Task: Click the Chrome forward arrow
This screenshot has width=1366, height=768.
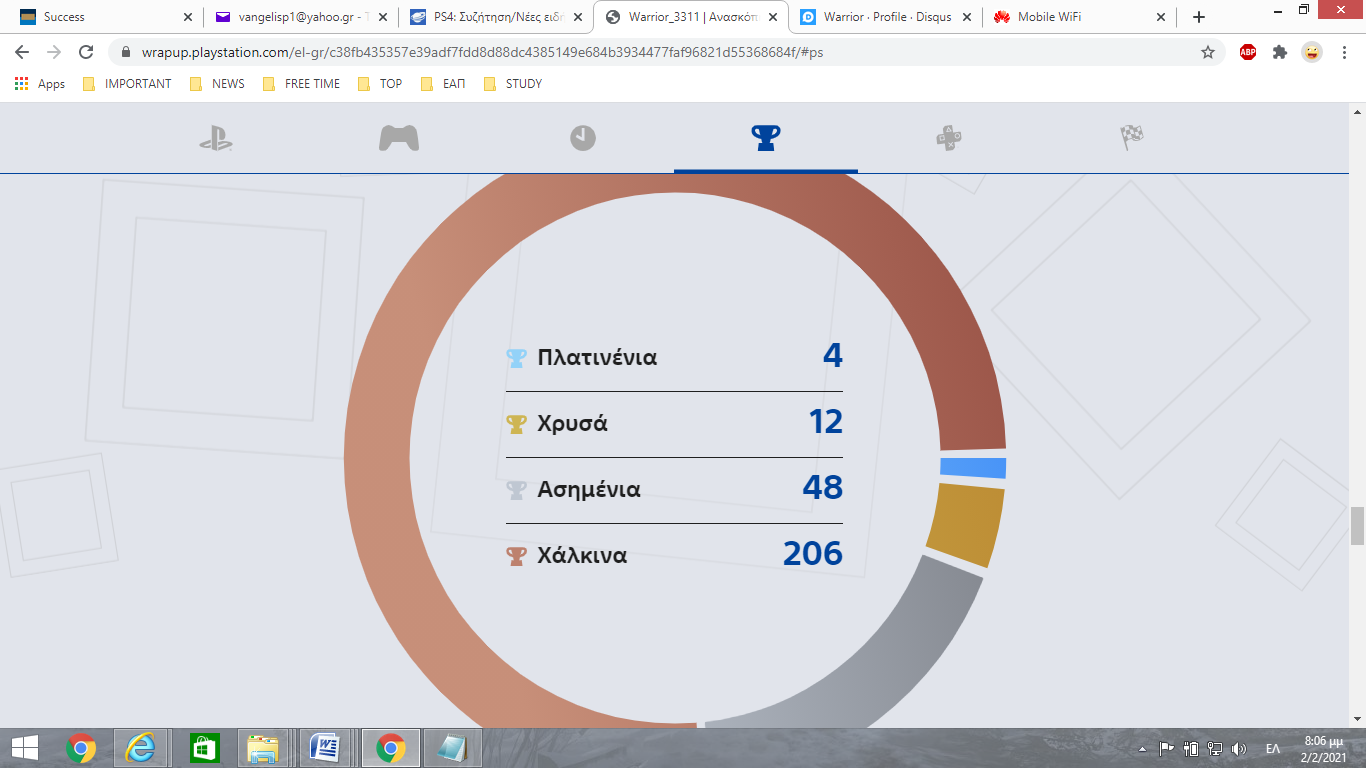Action: click(54, 52)
